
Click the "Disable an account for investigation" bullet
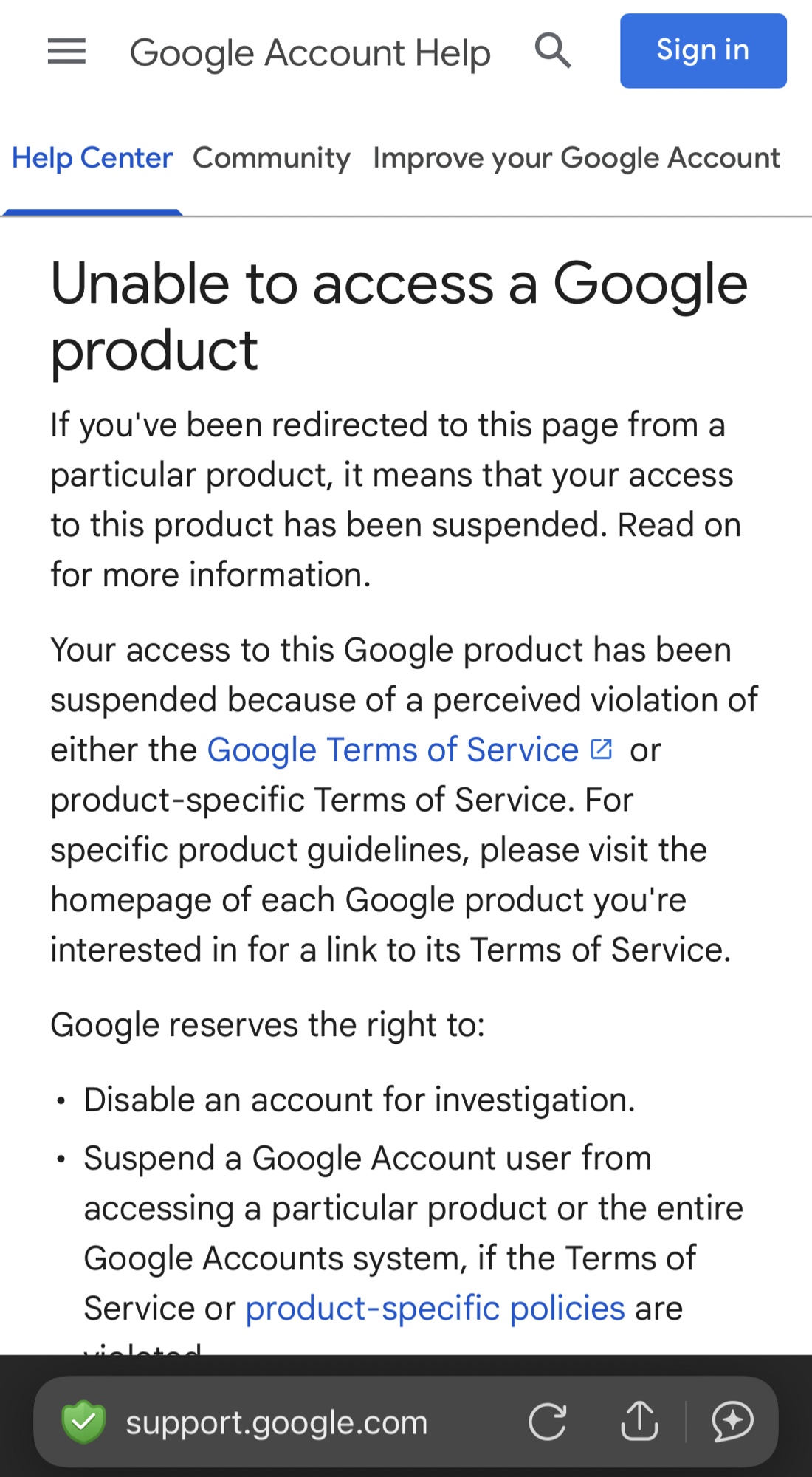(359, 1100)
